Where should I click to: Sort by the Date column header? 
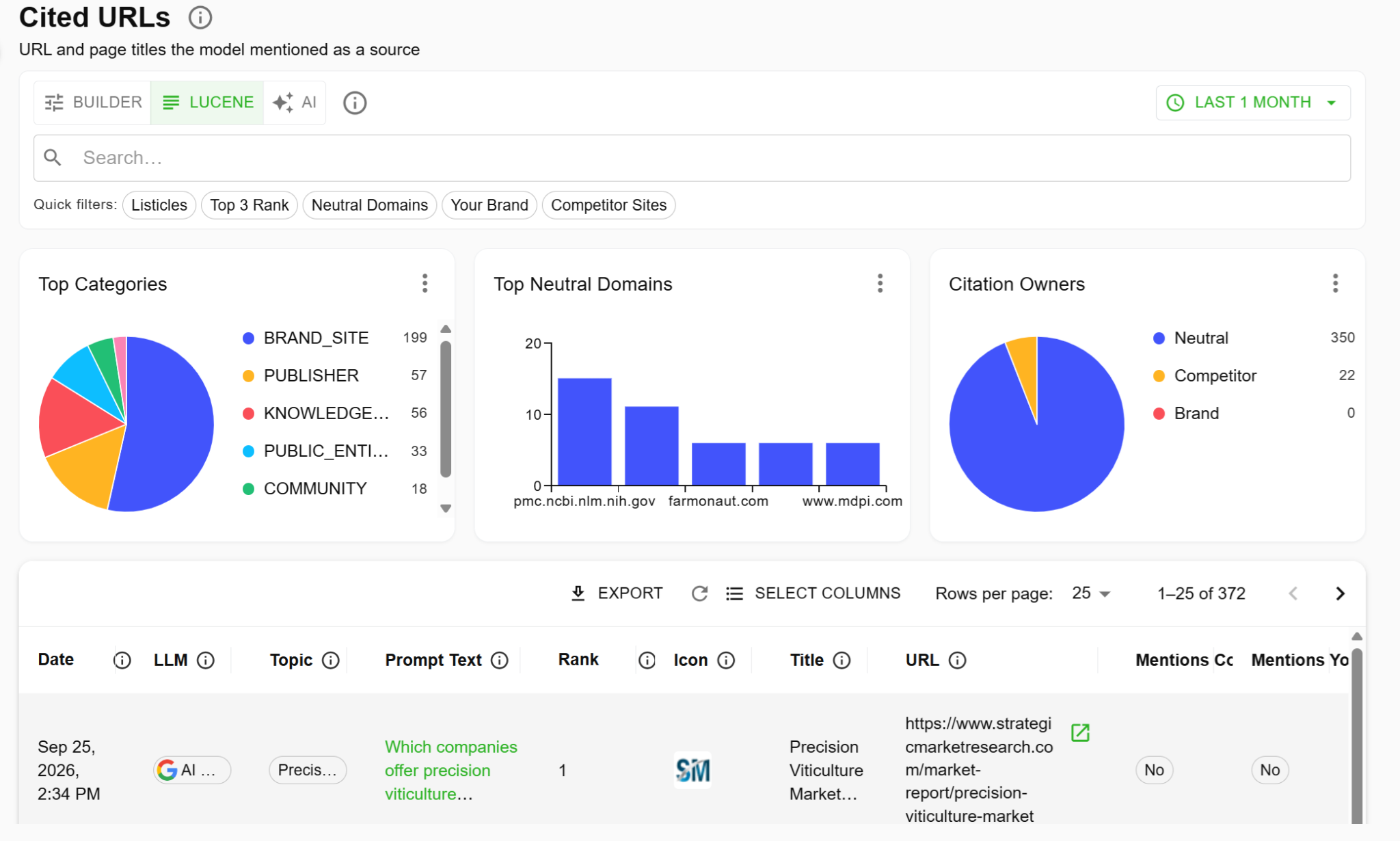point(56,660)
